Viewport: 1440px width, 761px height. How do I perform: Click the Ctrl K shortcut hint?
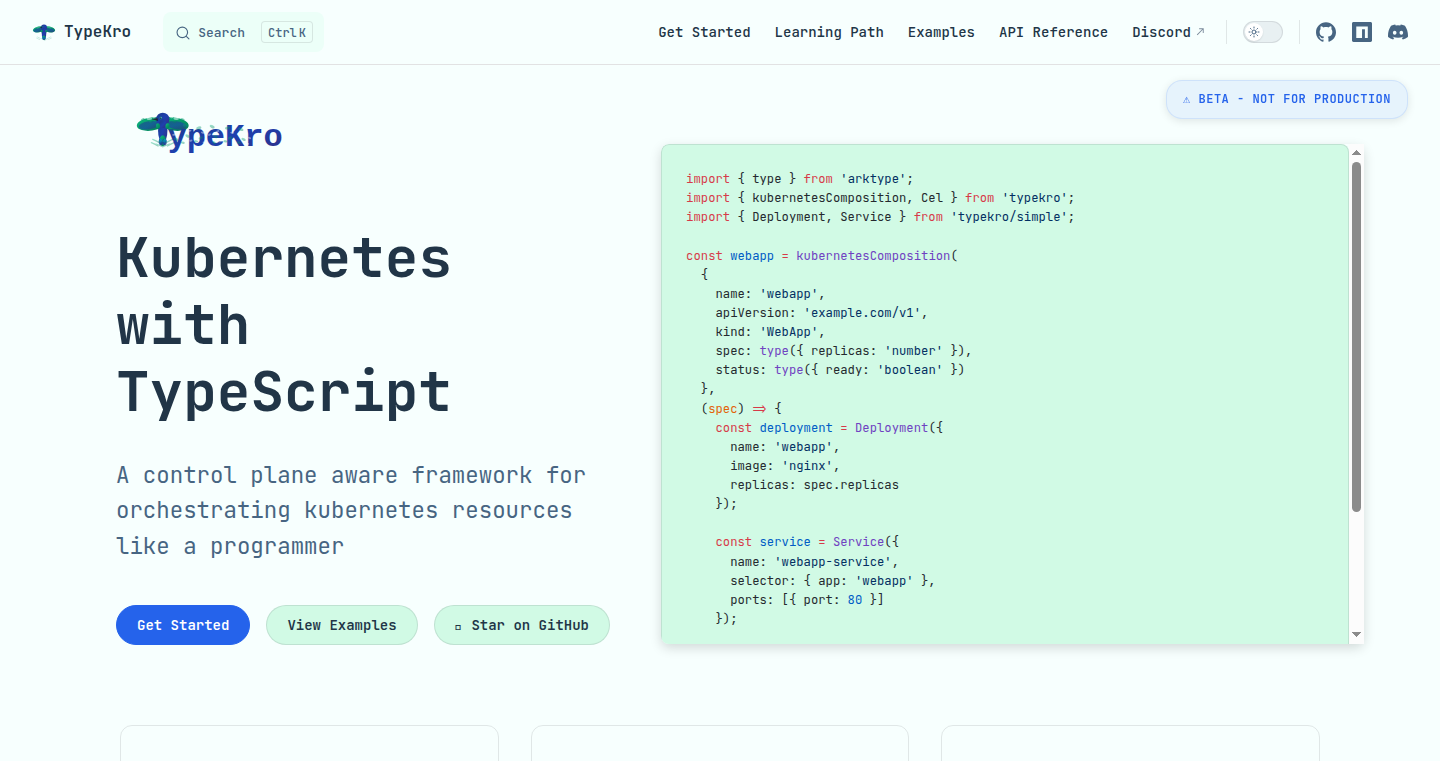pos(287,32)
